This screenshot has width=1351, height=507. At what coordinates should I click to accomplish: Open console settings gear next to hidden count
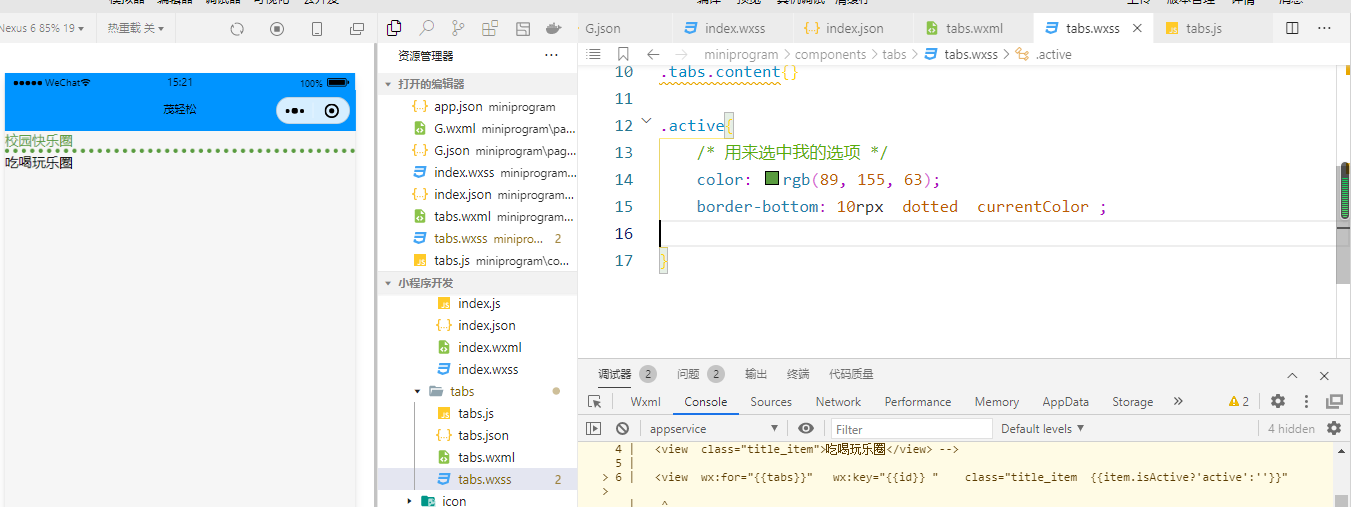pyautogui.click(x=1334, y=428)
